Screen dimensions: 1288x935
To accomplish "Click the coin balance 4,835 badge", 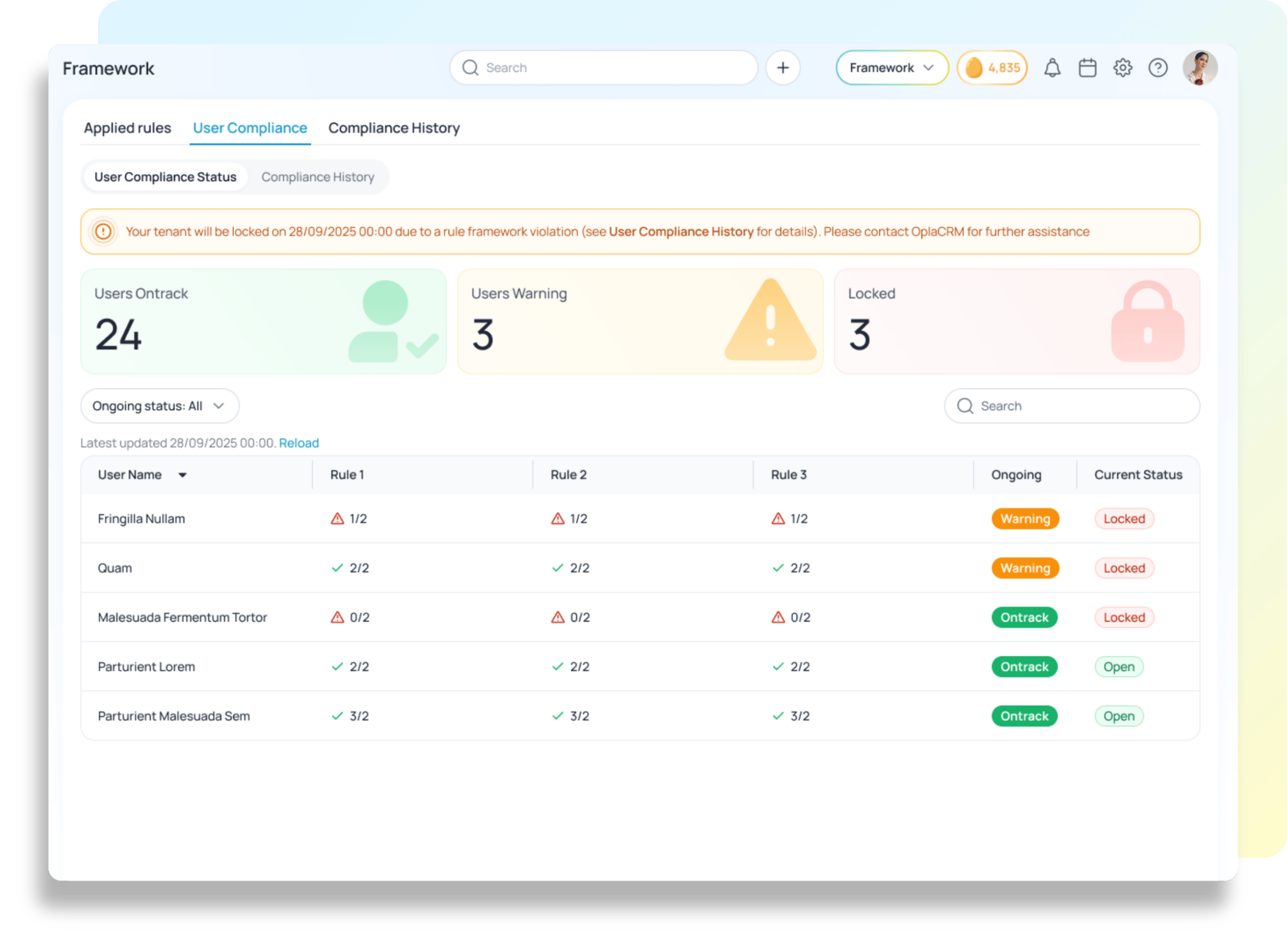I will coord(992,68).
